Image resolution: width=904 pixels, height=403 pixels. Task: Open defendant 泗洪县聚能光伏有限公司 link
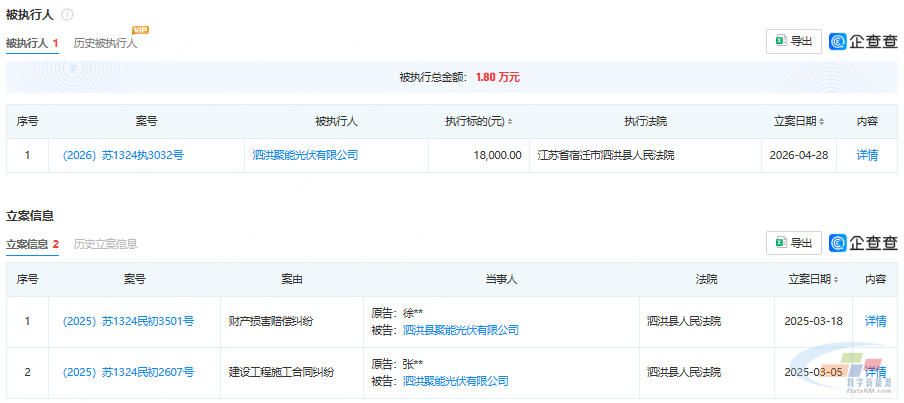tap(461, 330)
